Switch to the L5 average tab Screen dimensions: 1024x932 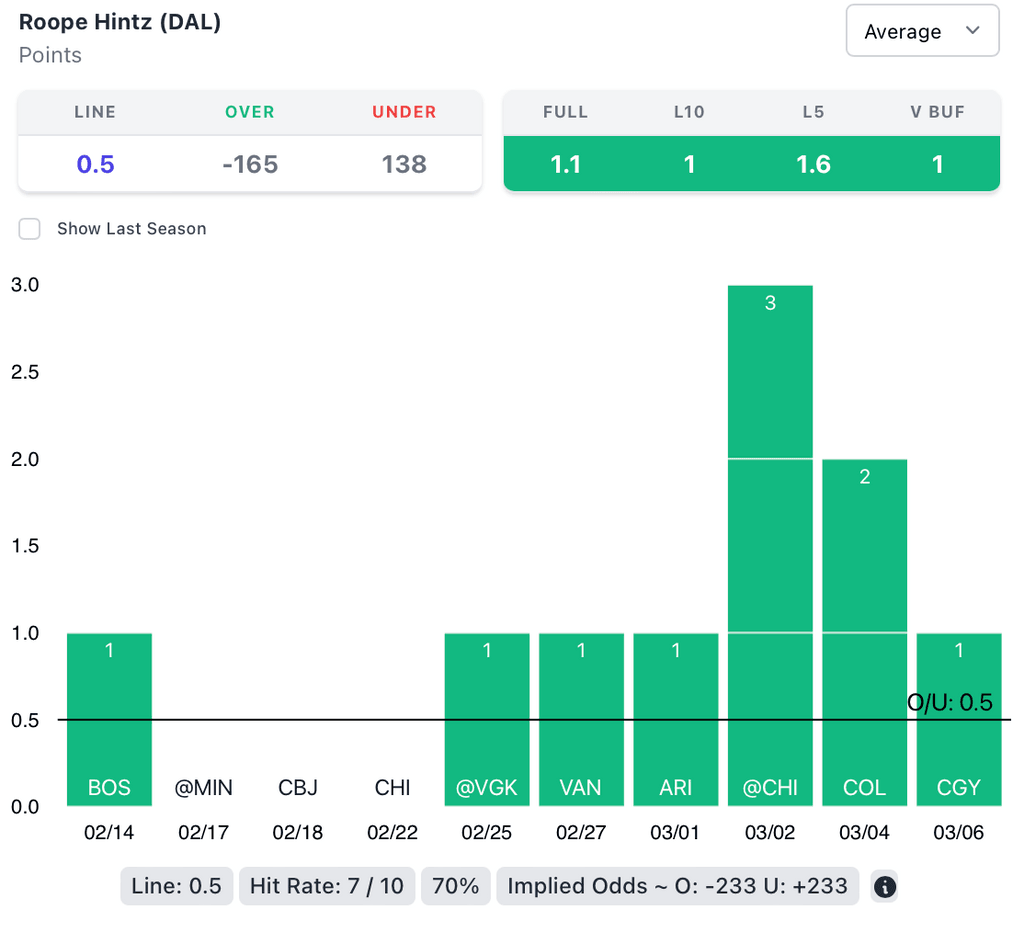813,163
